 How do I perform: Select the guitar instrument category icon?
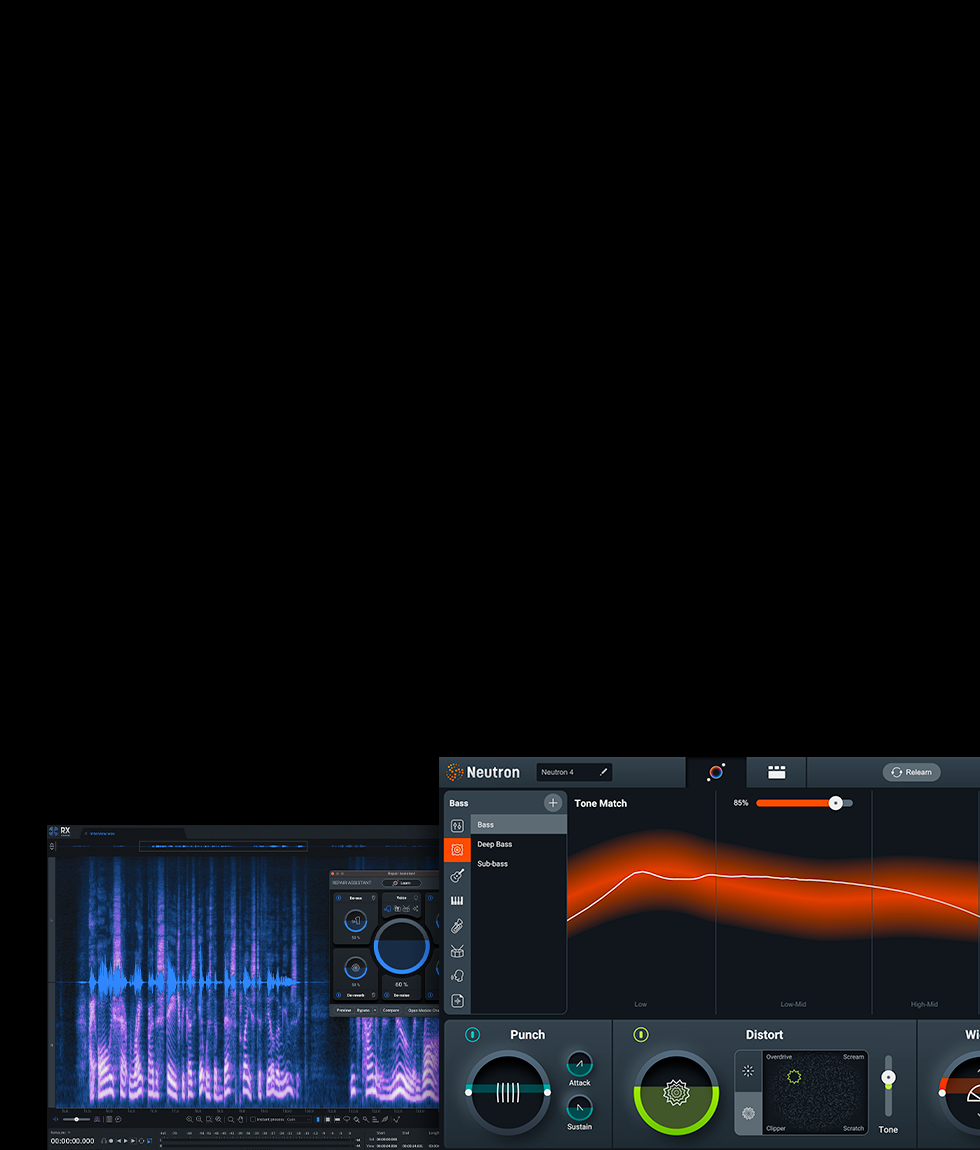pyautogui.click(x=457, y=875)
